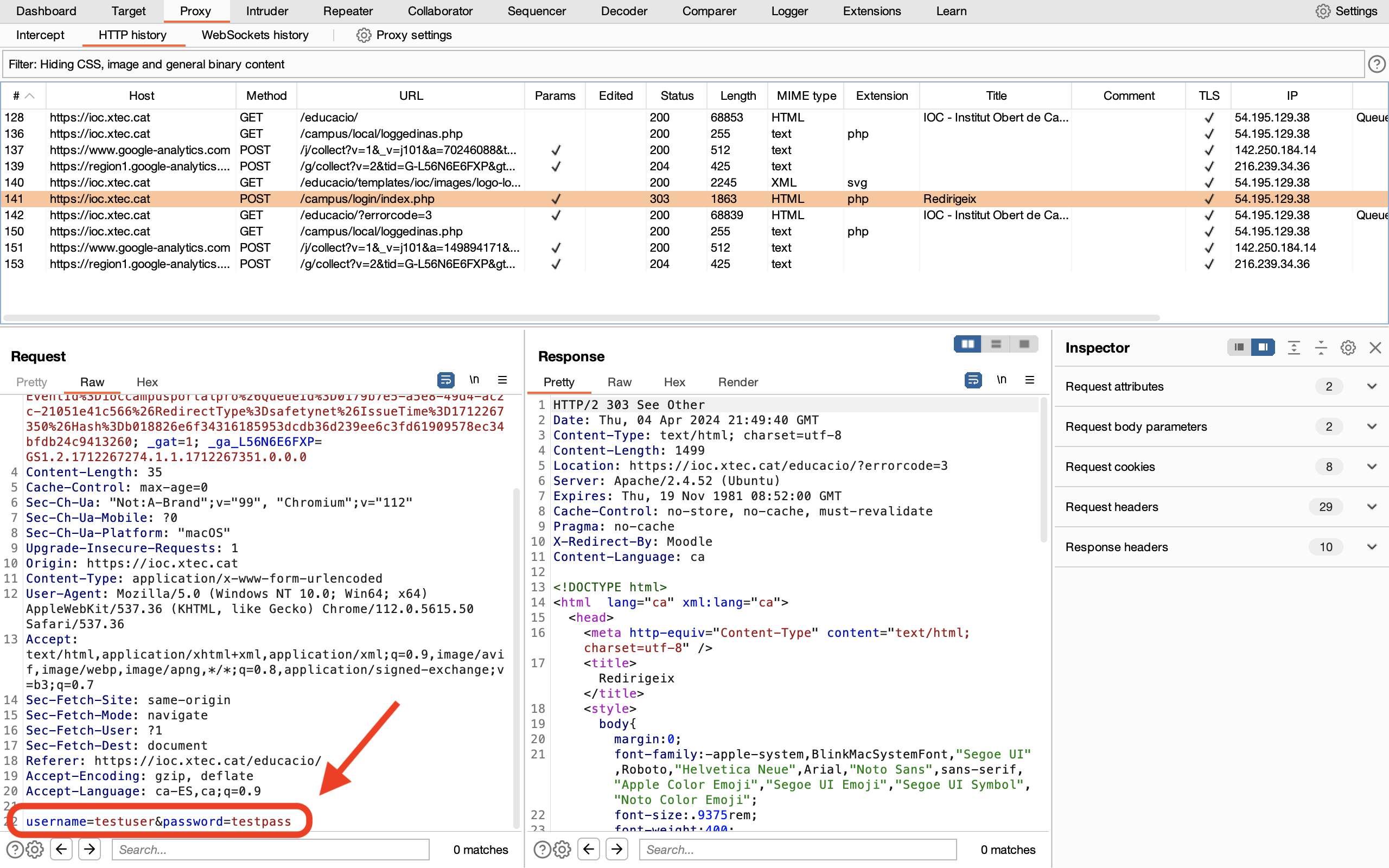Open the Extensions tab
The width and height of the screenshot is (1389, 868).
(x=872, y=11)
